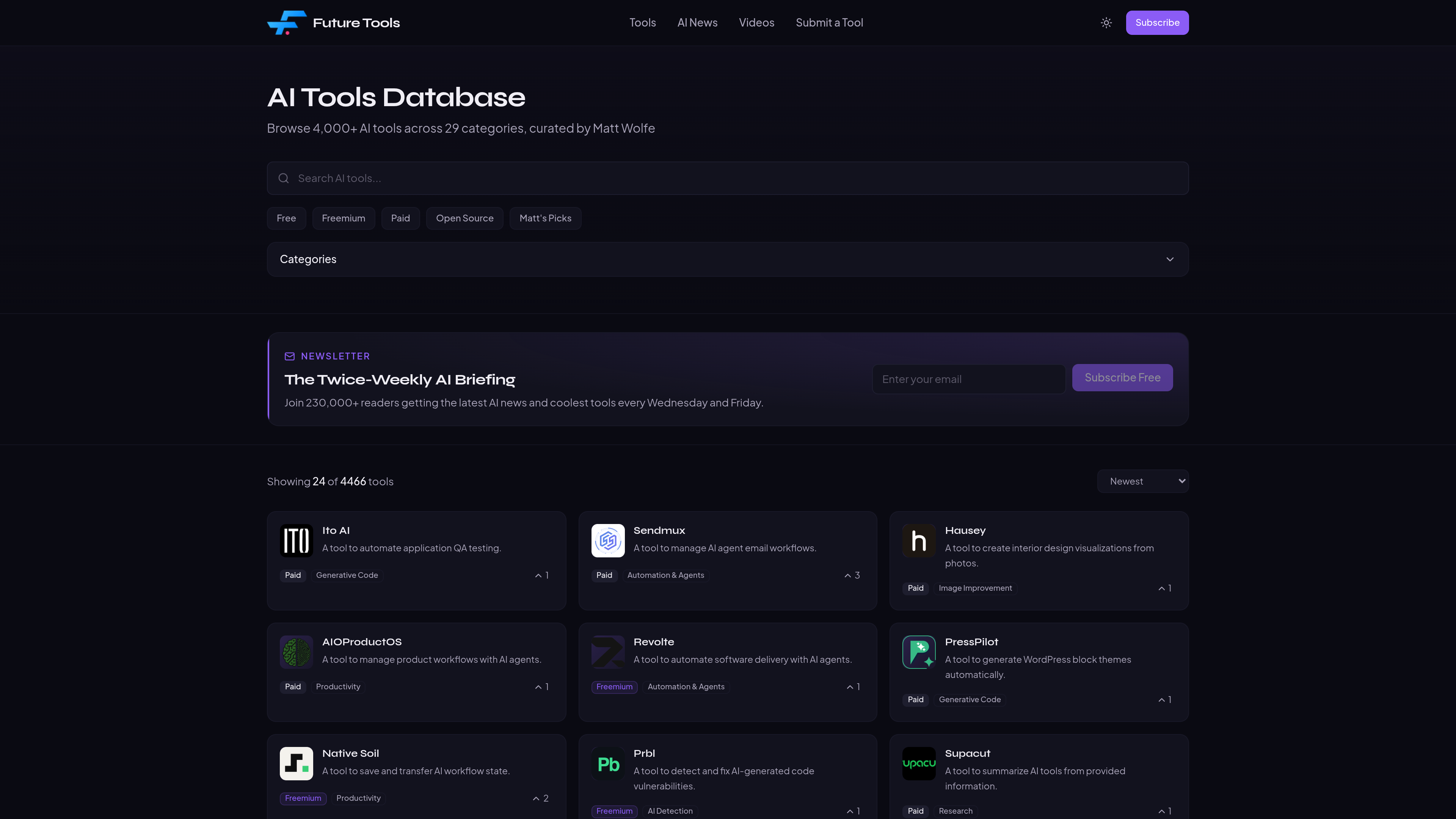
Task: Click the AI Detection tag on Prbl
Action: [x=670, y=811]
